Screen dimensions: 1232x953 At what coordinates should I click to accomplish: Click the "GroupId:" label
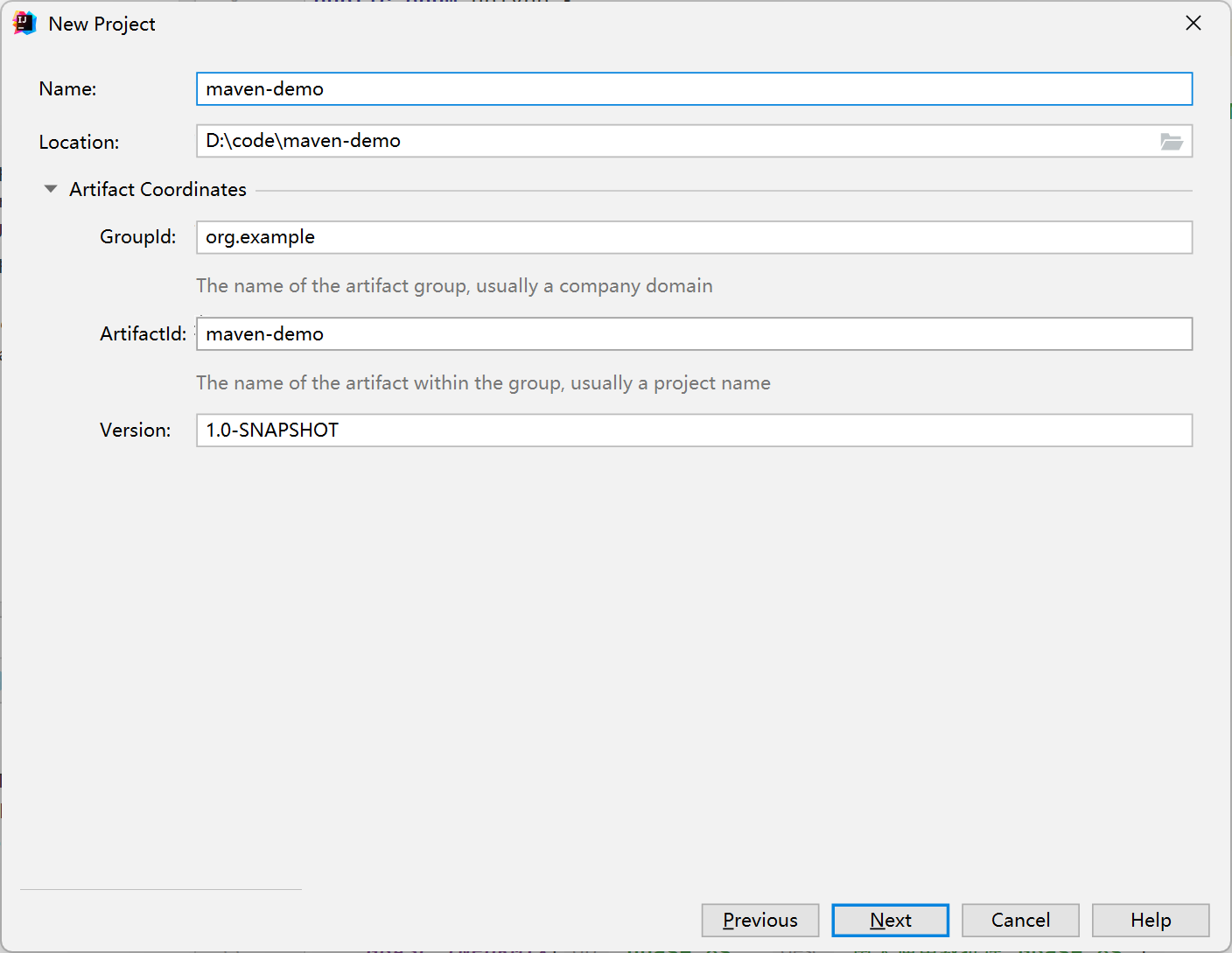pos(137,237)
